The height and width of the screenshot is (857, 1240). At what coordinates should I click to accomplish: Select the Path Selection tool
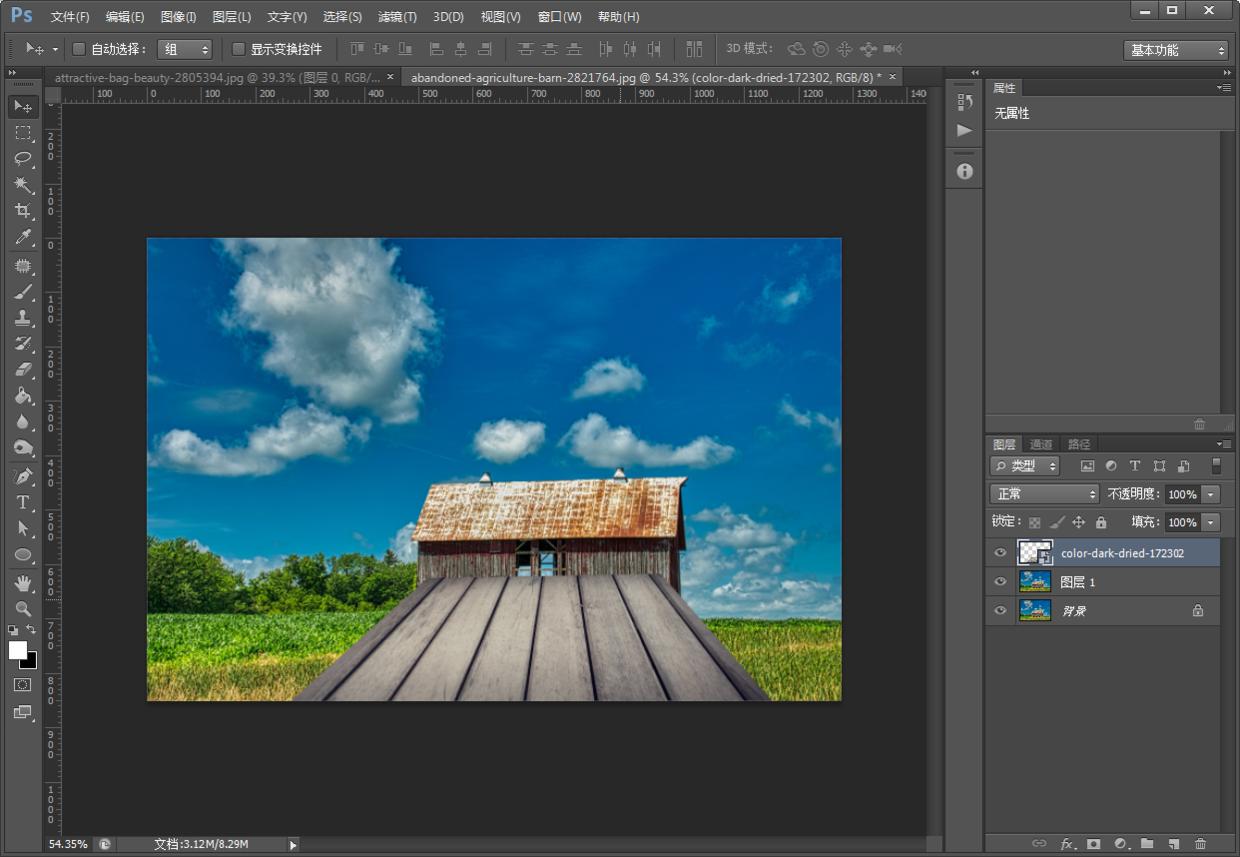(x=23, y=528)
